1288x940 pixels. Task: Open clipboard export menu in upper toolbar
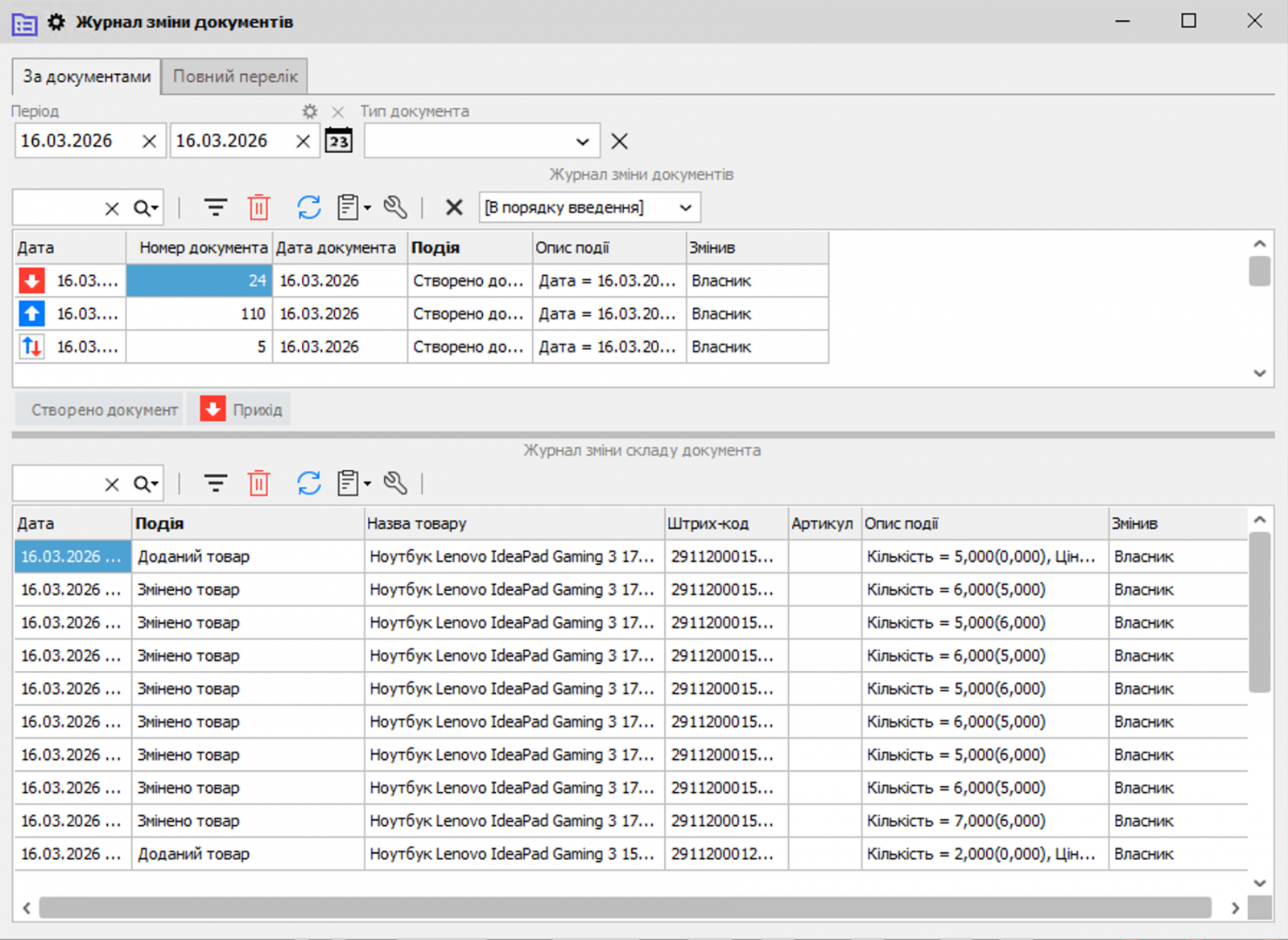pos(353,208)
